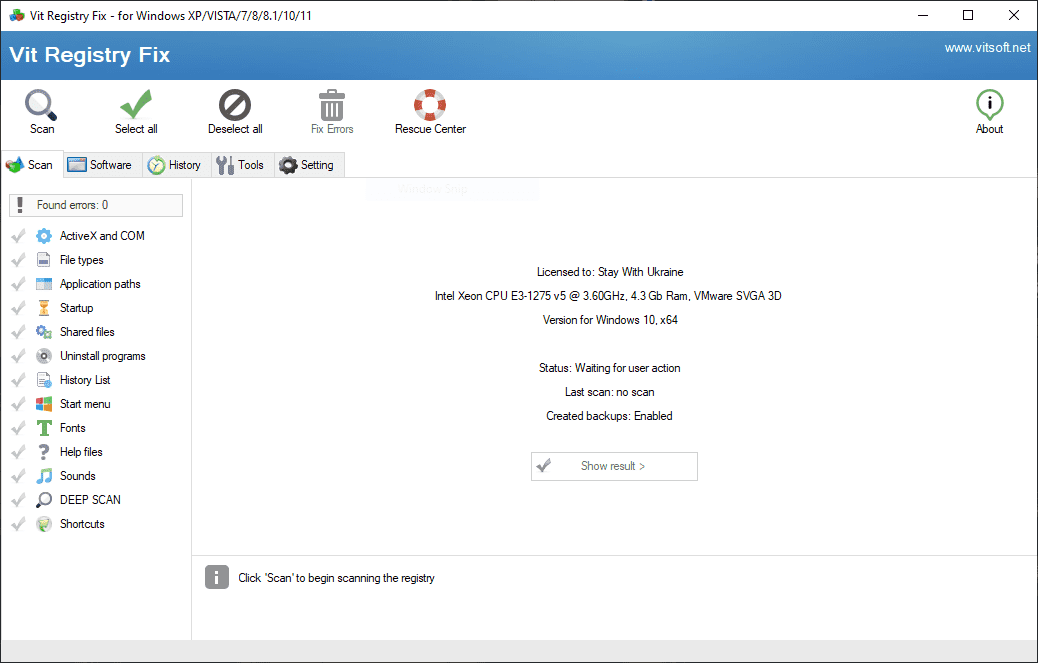Toggle the File types checkmark
The height and width of the screenshot is (663, 1038).
18,260
